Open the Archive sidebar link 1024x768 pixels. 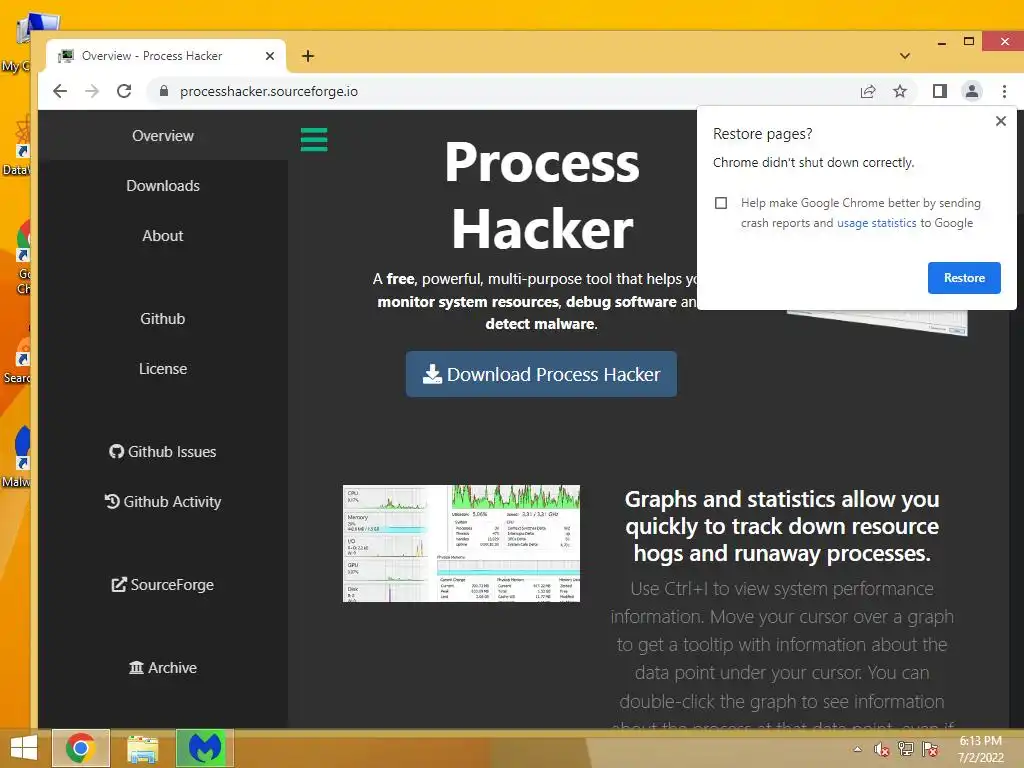163,667
